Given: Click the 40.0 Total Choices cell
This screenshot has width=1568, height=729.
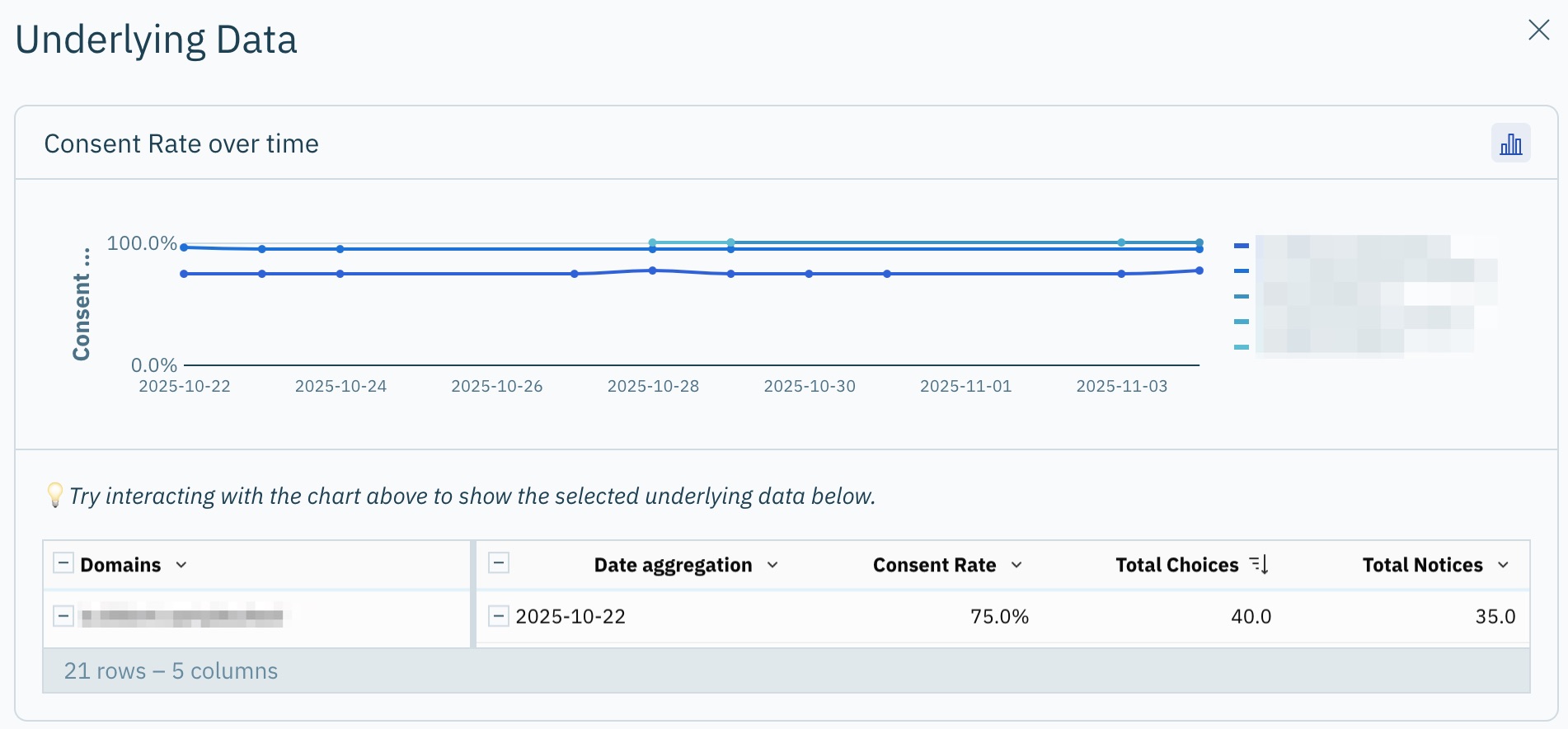Looking at the screenshot, I should point(1251,617).
